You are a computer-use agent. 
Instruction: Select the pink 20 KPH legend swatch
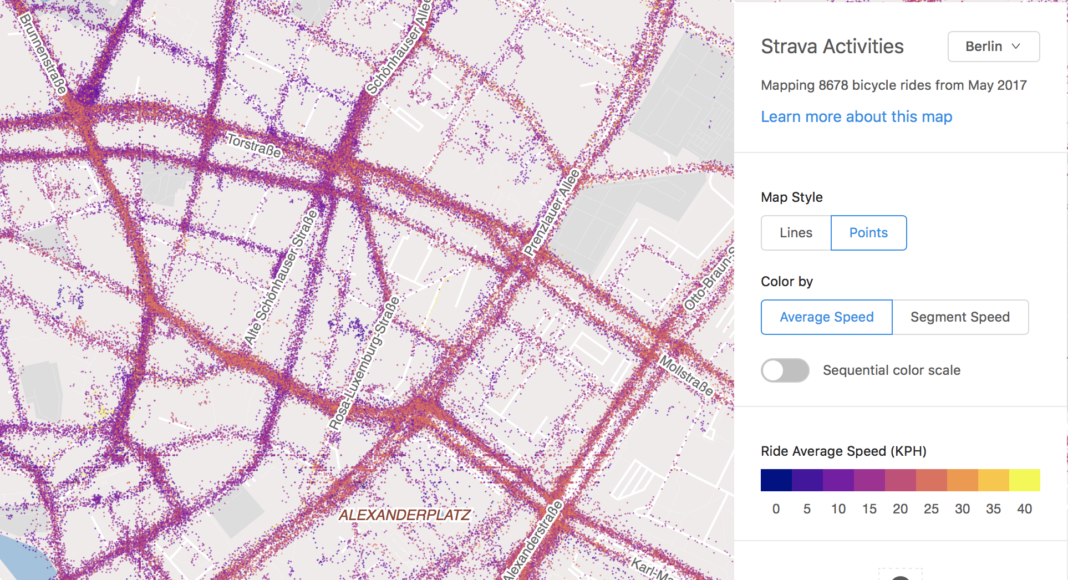(900, 480)
